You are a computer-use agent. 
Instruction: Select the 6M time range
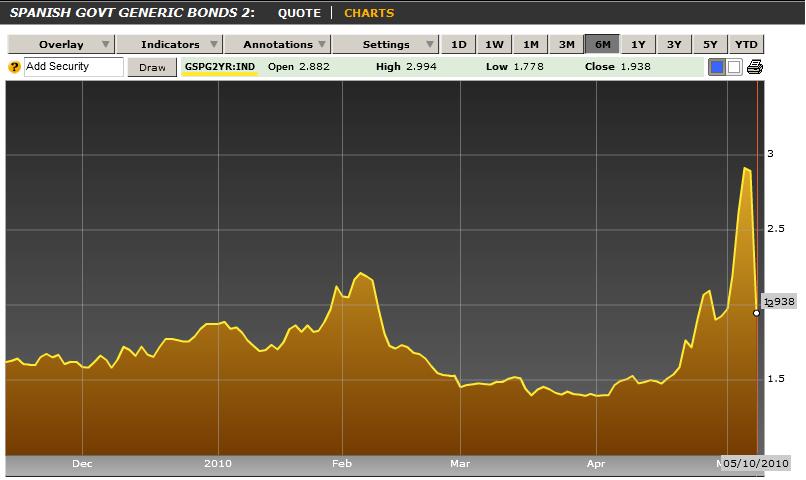tap(602, 44)
